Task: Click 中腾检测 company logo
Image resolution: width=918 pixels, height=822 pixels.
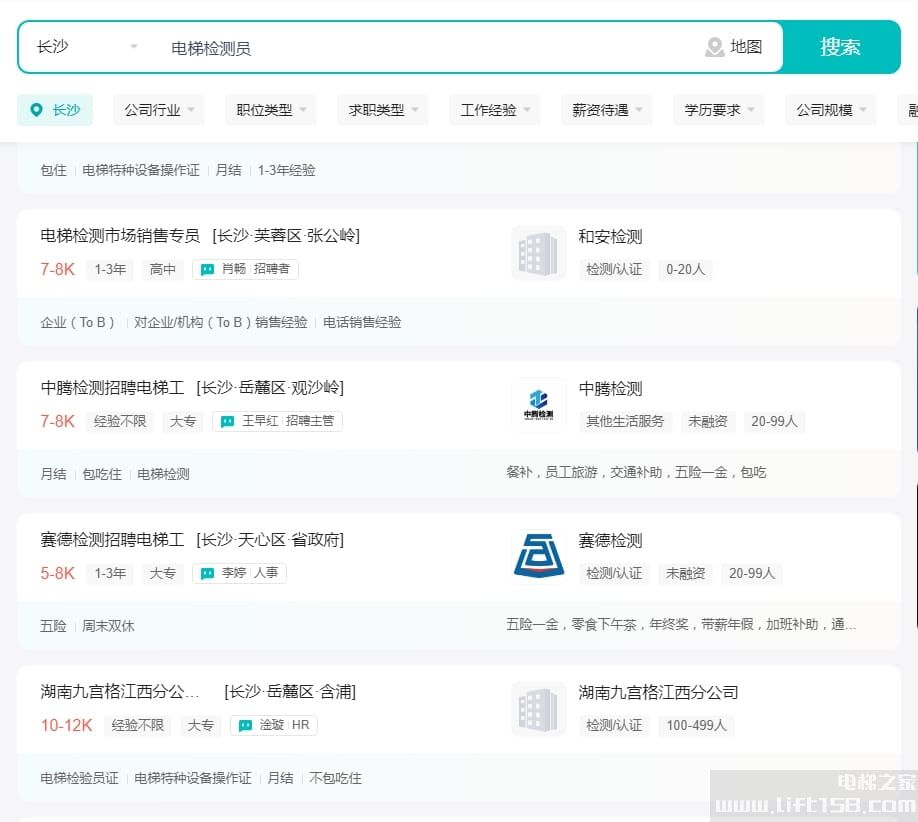Action: coord(538,405)
